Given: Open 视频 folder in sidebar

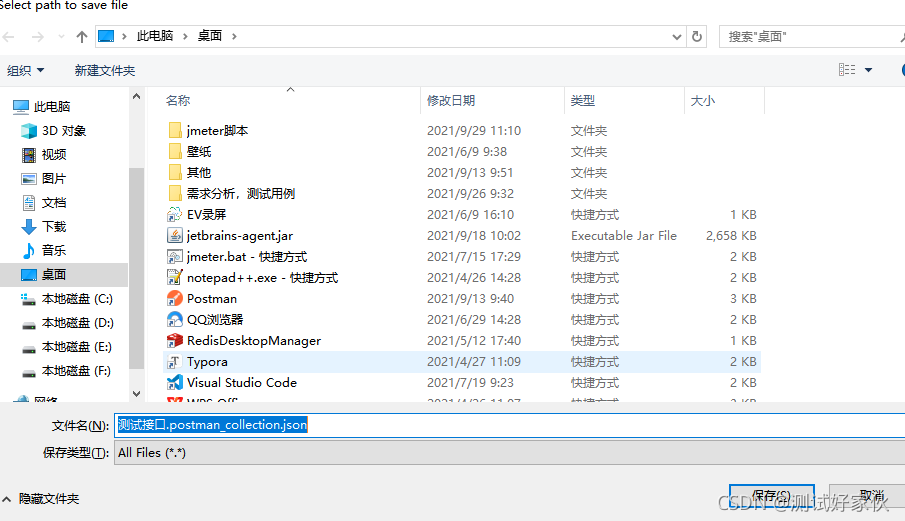Looking at the screenshot, I should pyautogui.click(x=44, y=155).
